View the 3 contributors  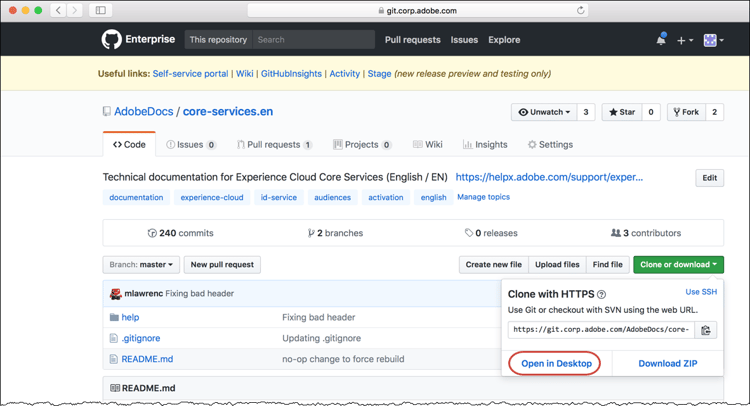[x=646, y=233]
